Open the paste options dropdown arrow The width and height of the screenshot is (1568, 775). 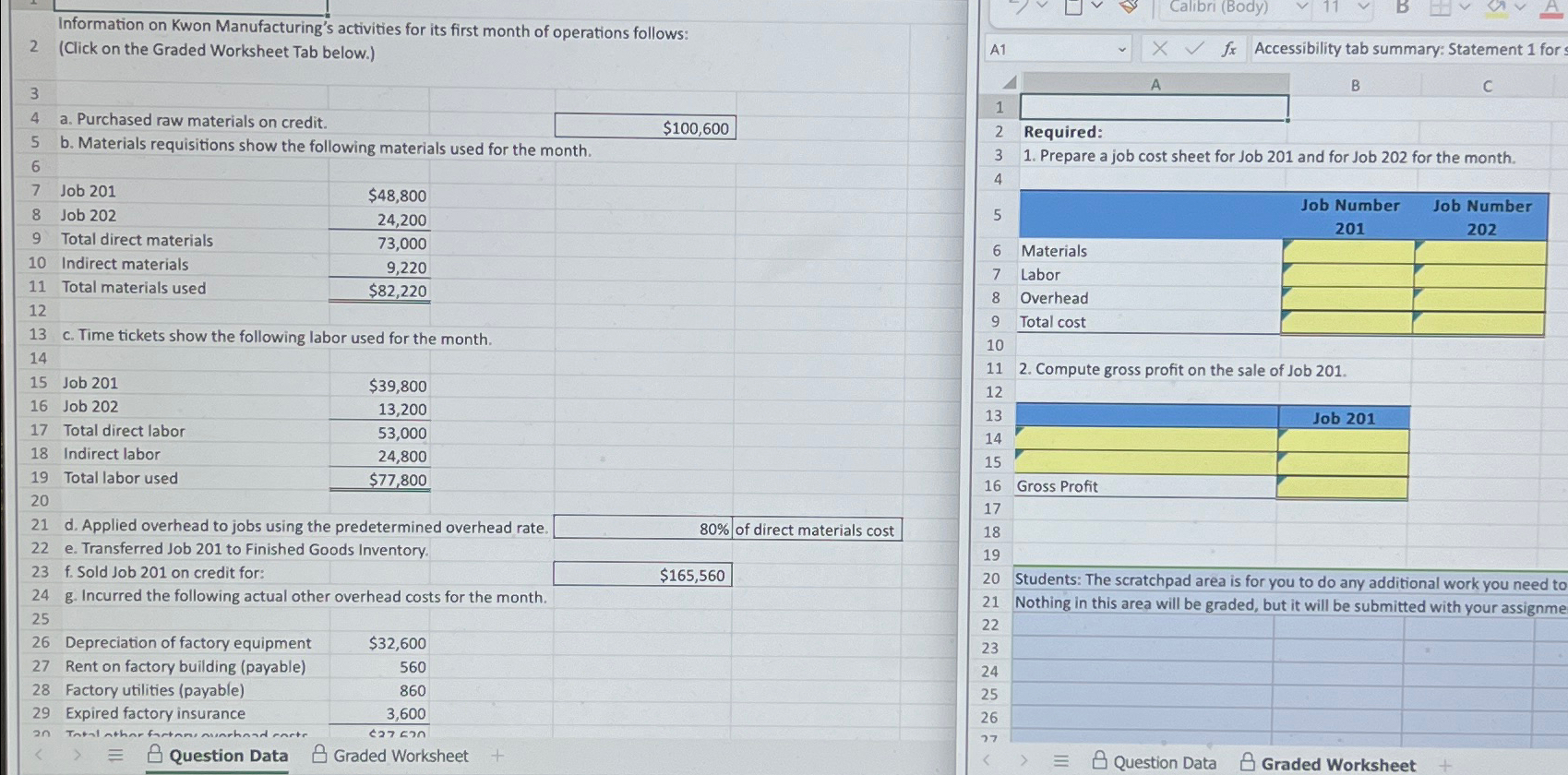[x=1096, y=6]
